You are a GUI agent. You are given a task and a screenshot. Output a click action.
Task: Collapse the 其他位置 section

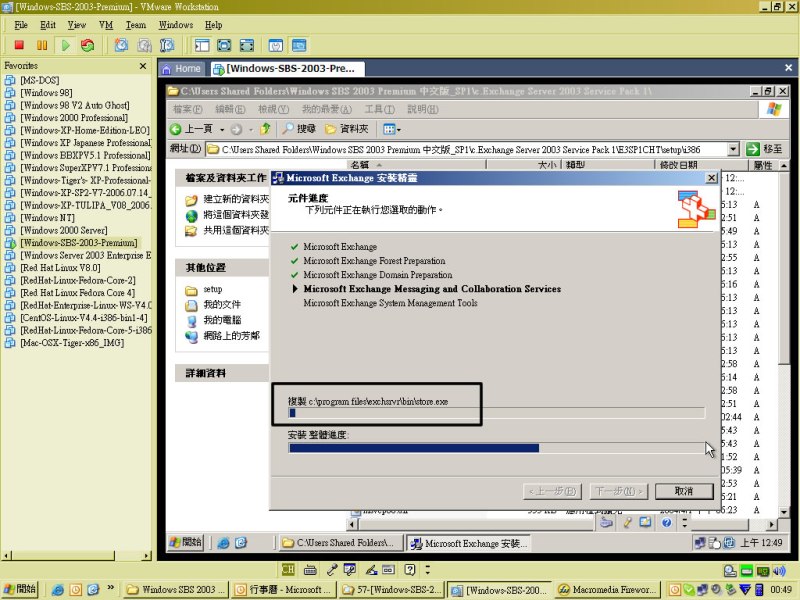tap(222, 268)
